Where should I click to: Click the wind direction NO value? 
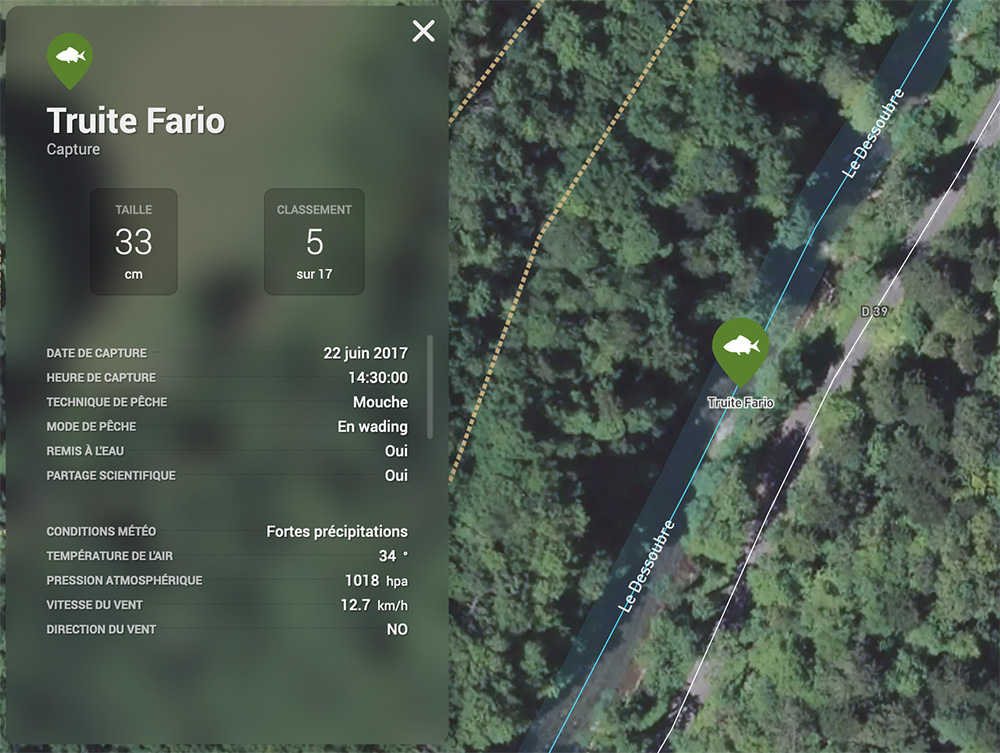[x=397, y=630]
